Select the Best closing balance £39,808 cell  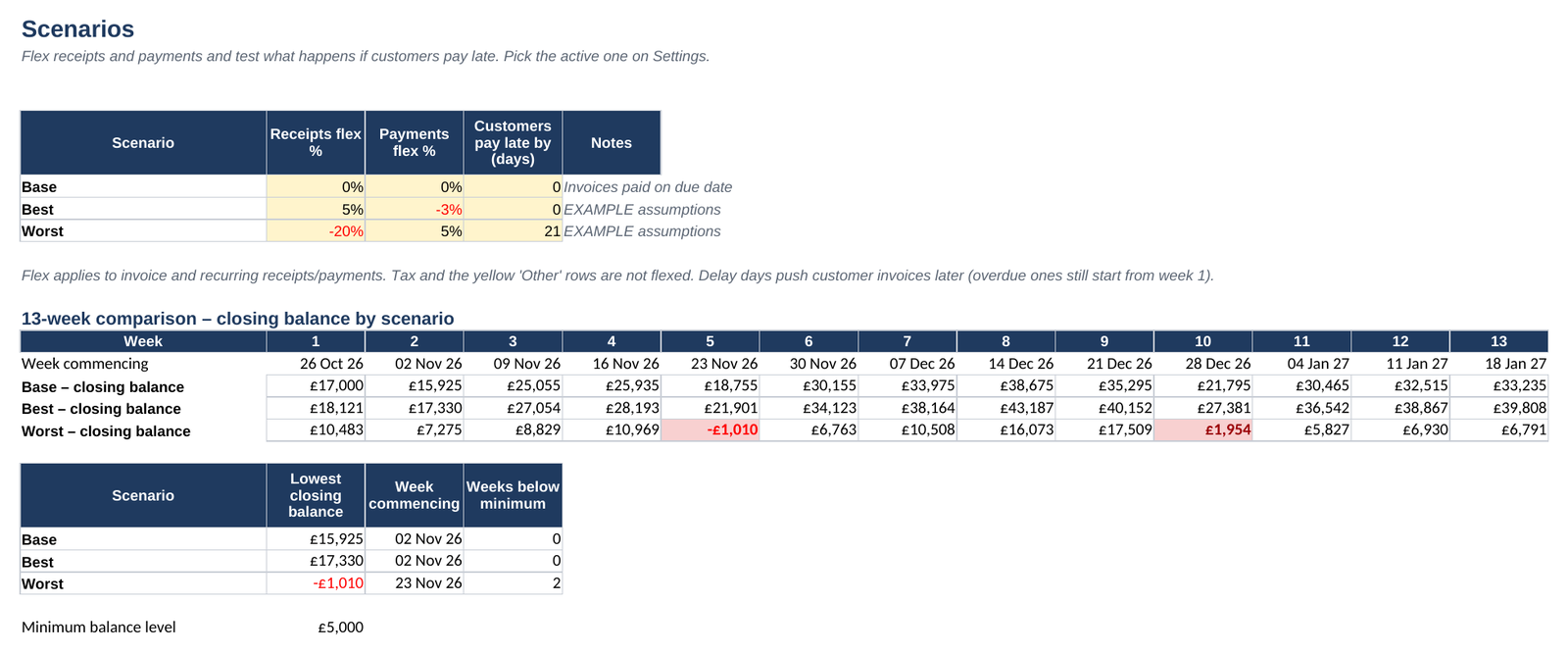point(1499,408)
